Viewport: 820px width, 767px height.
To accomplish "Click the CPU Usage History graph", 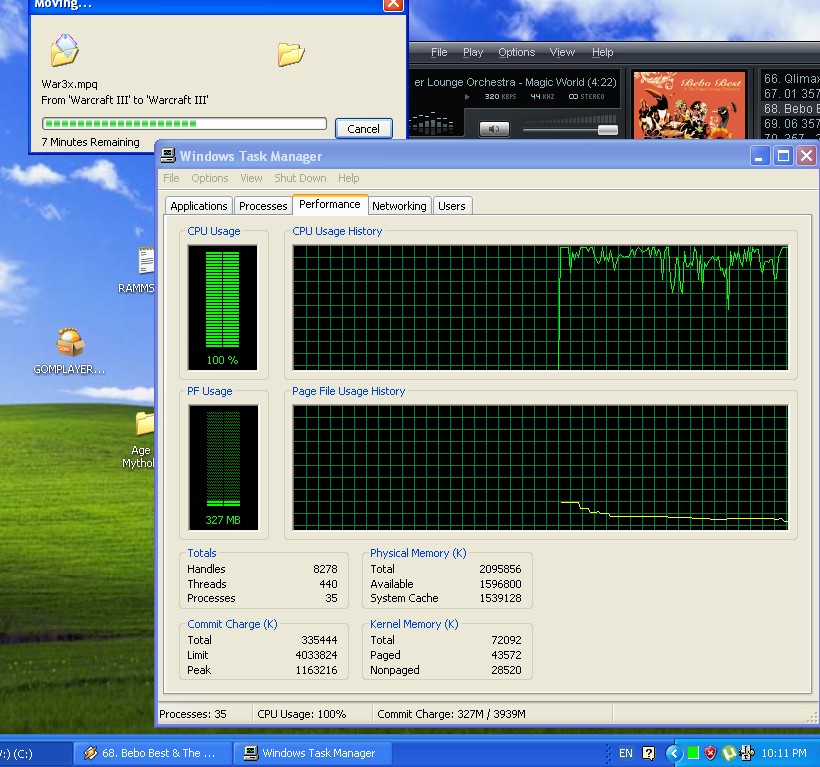I will (540, 307).
